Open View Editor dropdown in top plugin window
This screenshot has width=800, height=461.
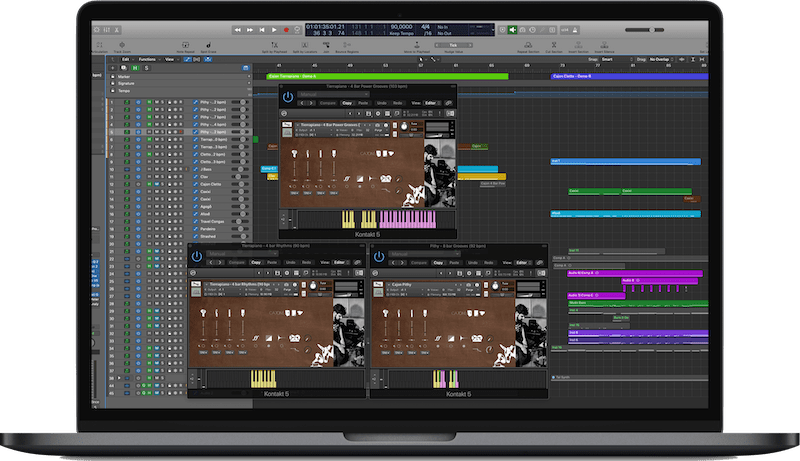click(431, 103)
